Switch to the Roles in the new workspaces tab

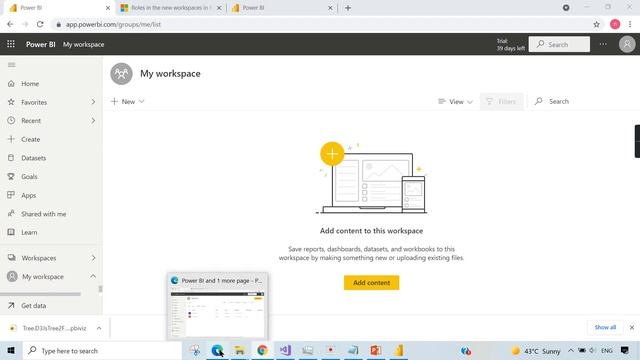click(170, 8)
